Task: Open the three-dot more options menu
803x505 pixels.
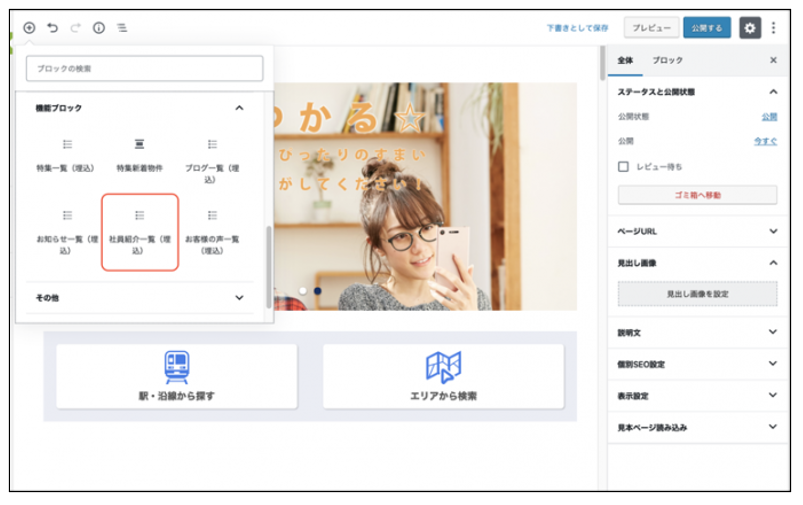Action: pos(773,28)
